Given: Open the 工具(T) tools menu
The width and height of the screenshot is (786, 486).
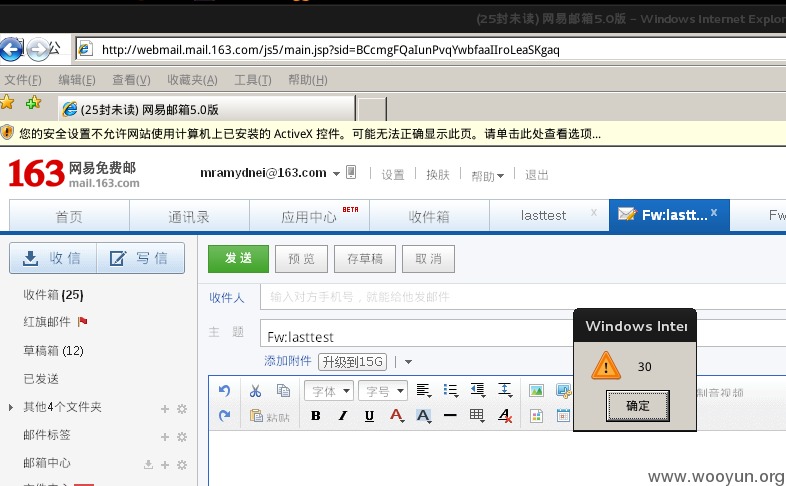Looking at the screenshot, I should [253, 80].
